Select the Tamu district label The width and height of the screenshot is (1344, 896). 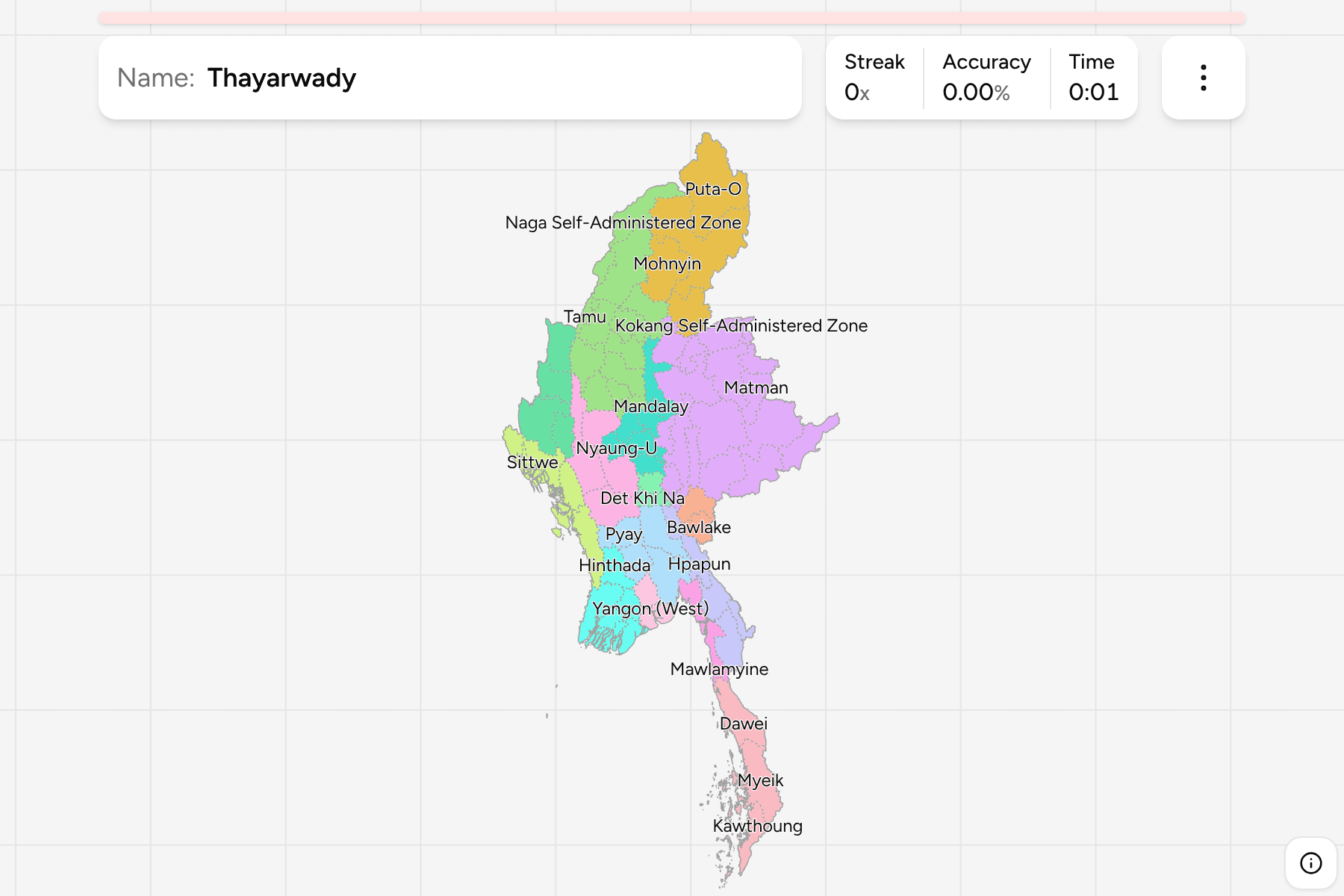click(585, 317)
